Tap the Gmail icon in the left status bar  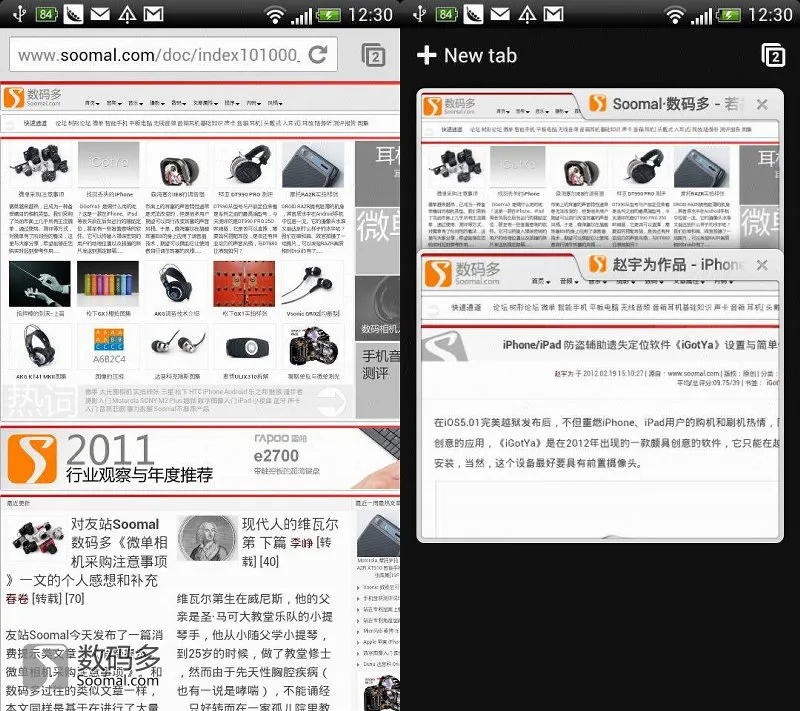pos(153,14)
